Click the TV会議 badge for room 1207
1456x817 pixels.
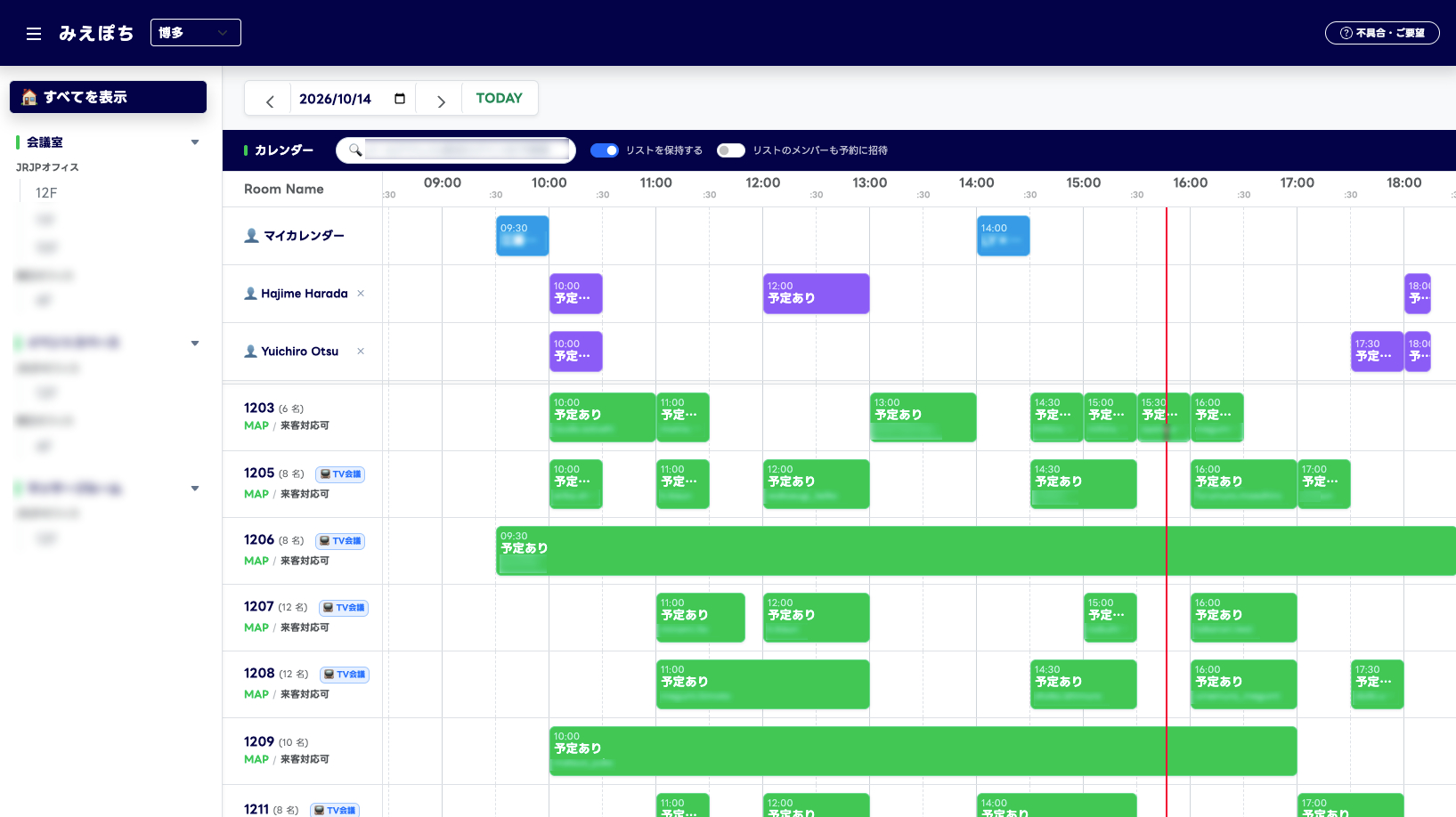(344, 608)
